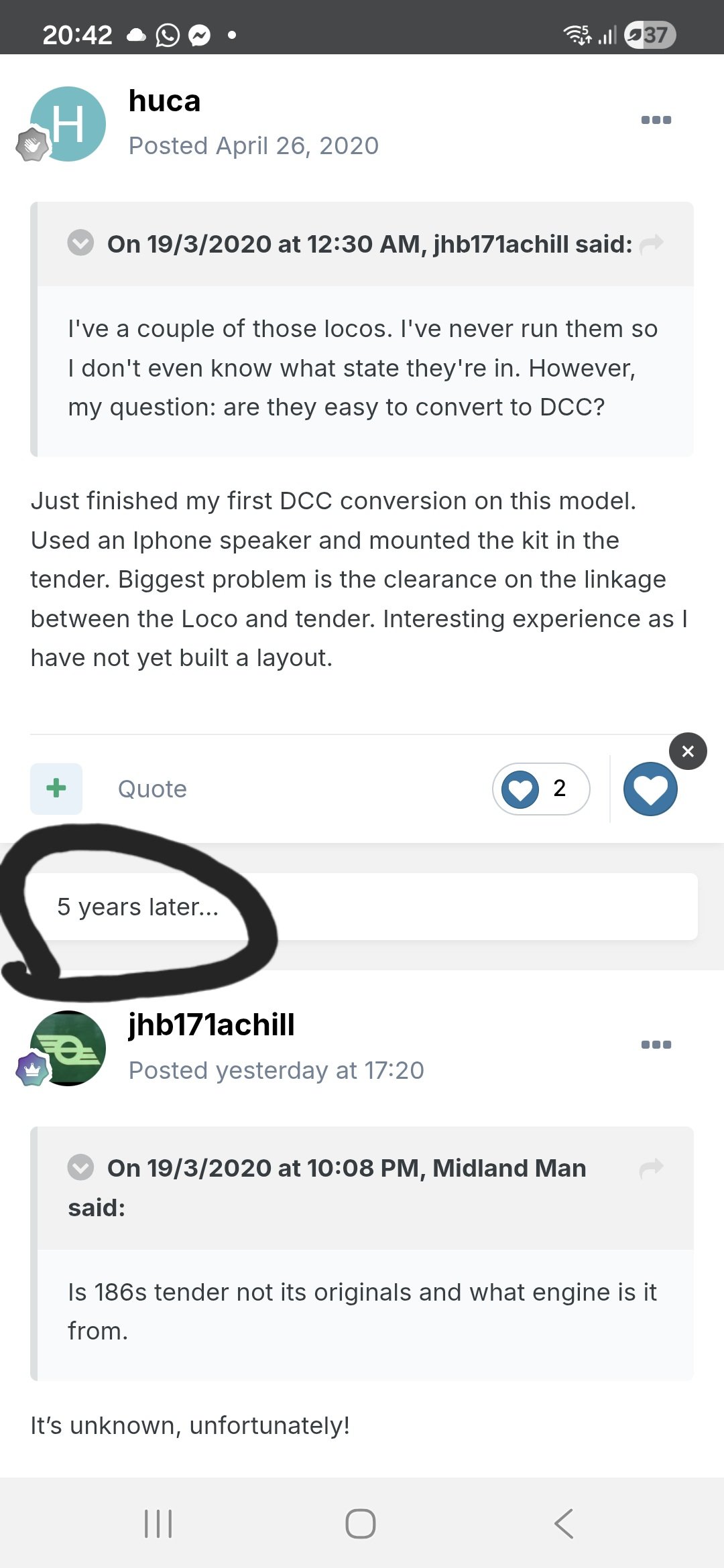This screenshot has height=1568, width=724.
Task: React with the blue heart like button
Action: (650, 789)
